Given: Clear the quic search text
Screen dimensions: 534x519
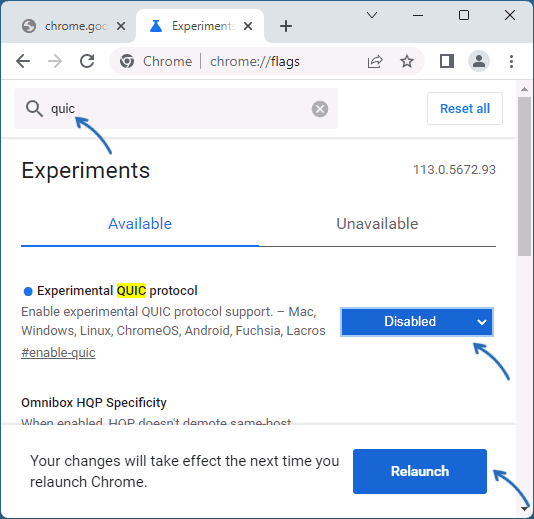Looking at the screenshot, I should click(x=320, y=109).
